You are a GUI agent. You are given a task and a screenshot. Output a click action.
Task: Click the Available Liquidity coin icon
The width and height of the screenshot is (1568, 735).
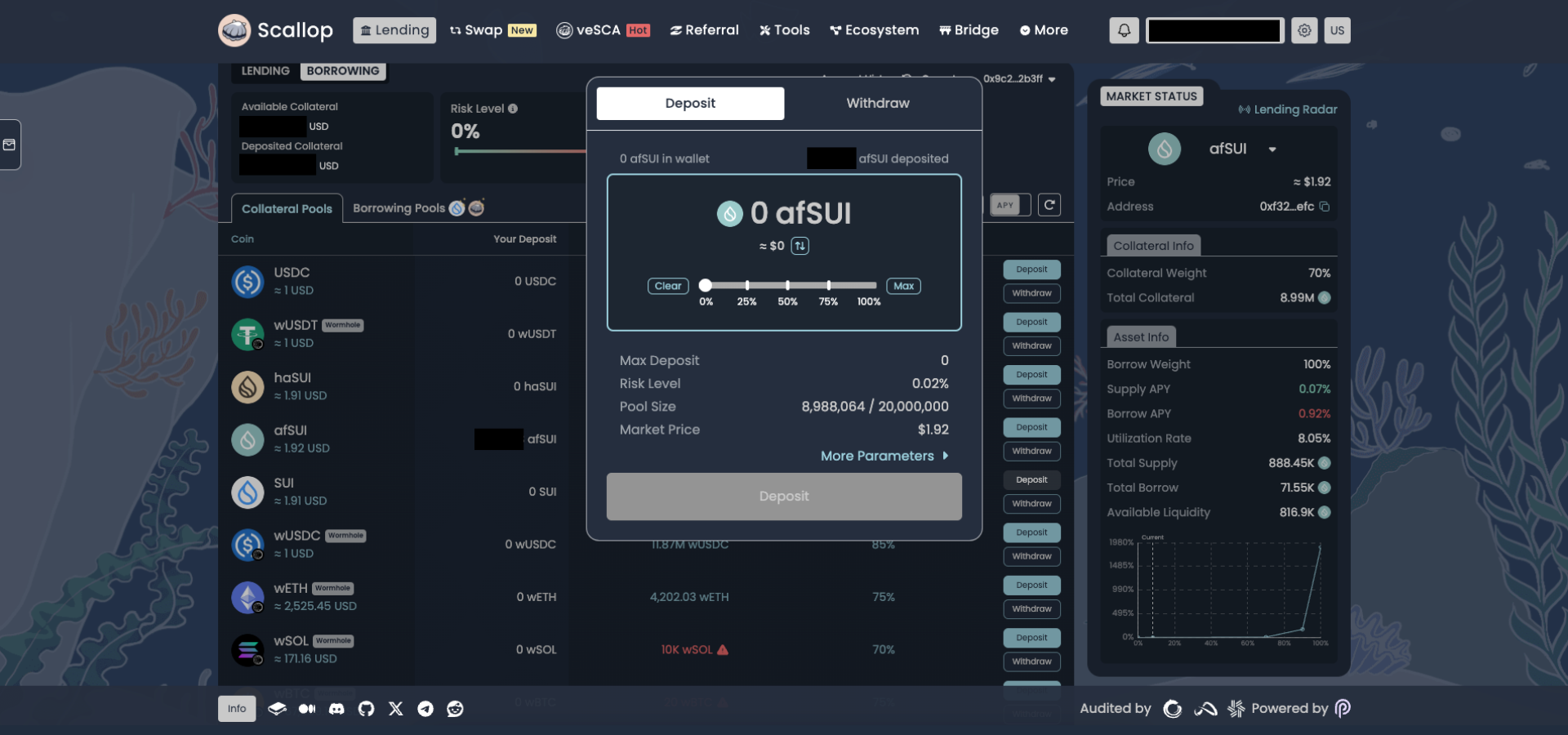click(1325, 513)
